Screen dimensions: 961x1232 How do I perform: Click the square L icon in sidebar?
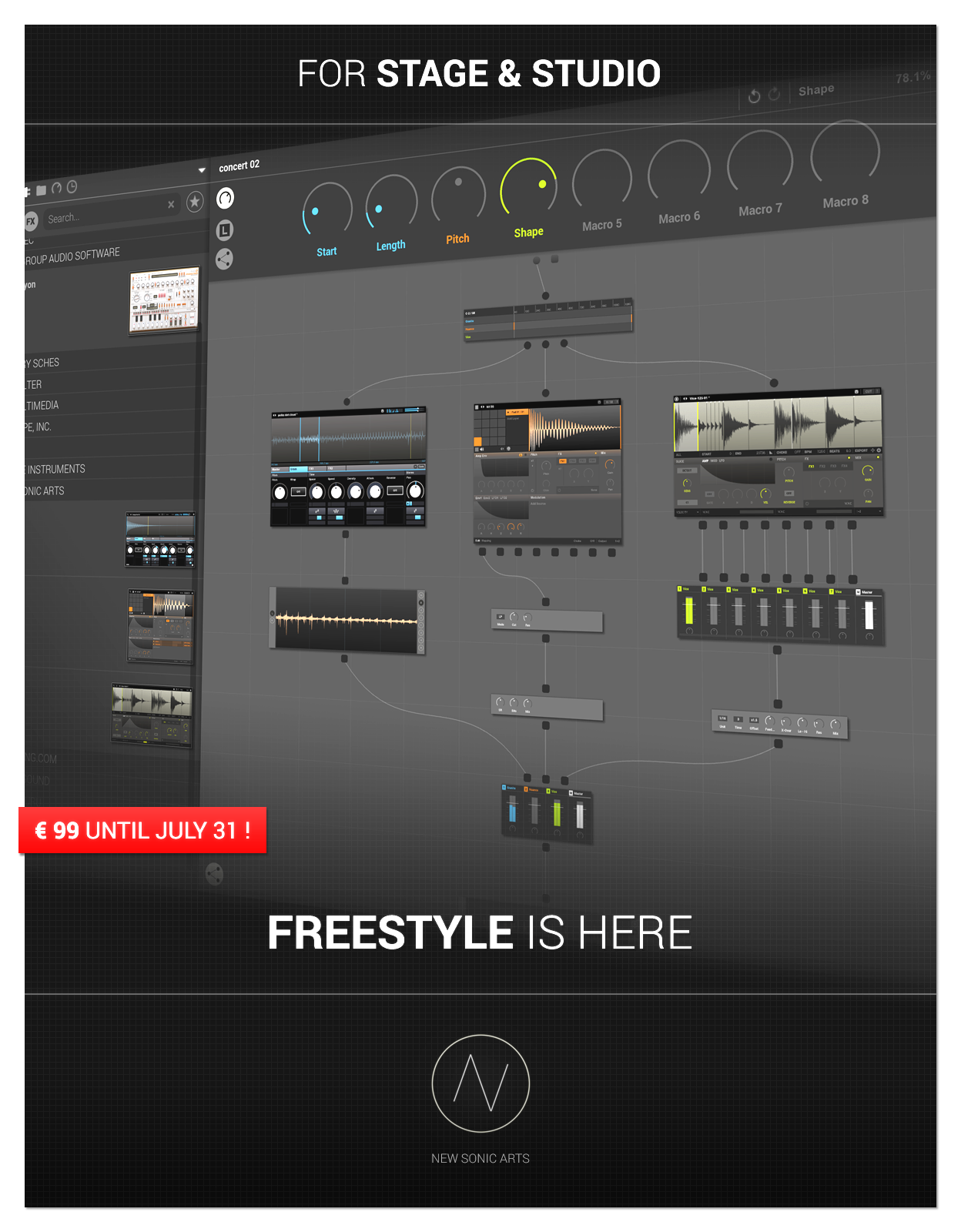click(x=225, y=229)
